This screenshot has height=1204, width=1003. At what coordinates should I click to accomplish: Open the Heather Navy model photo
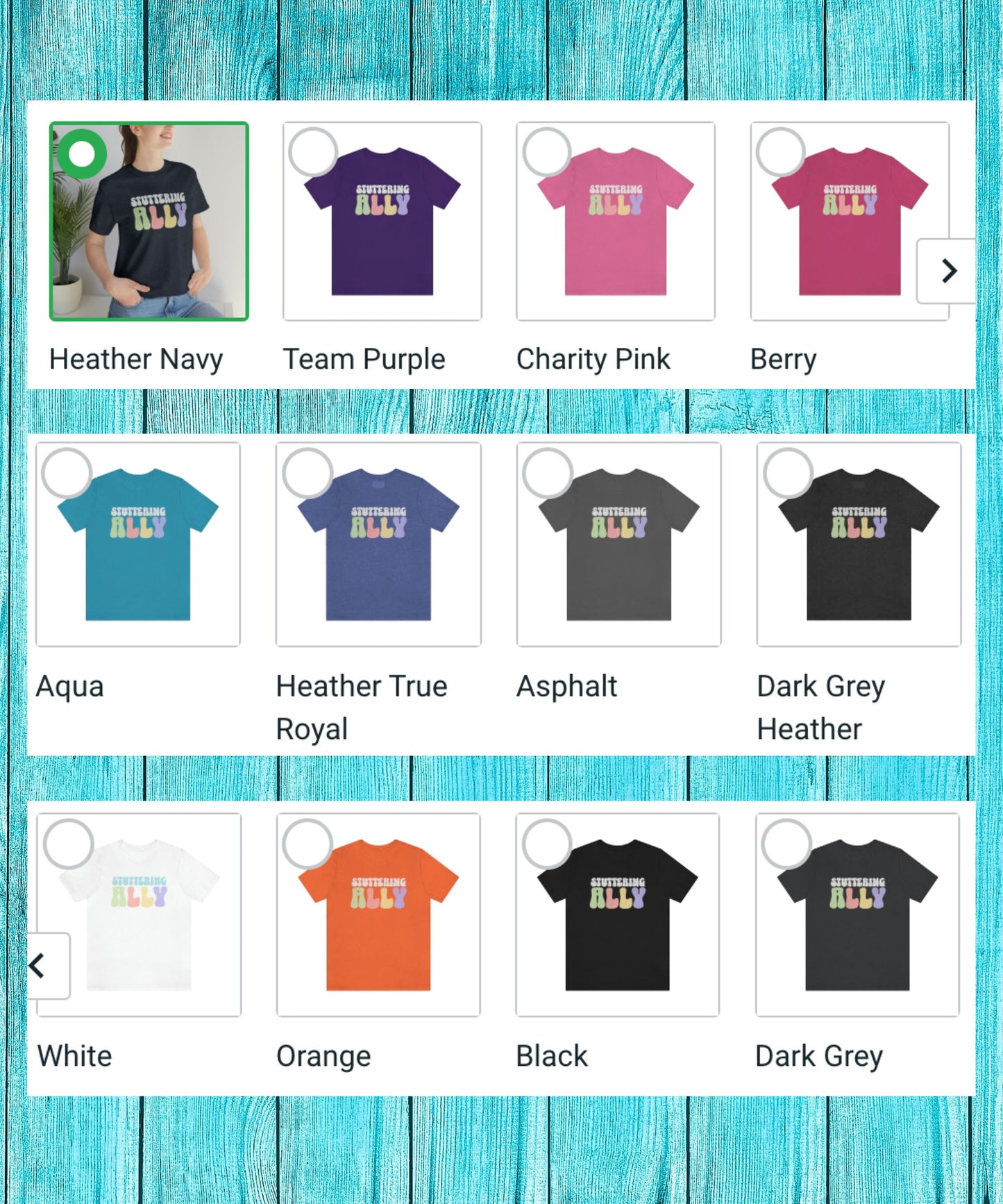coord(149,221)
